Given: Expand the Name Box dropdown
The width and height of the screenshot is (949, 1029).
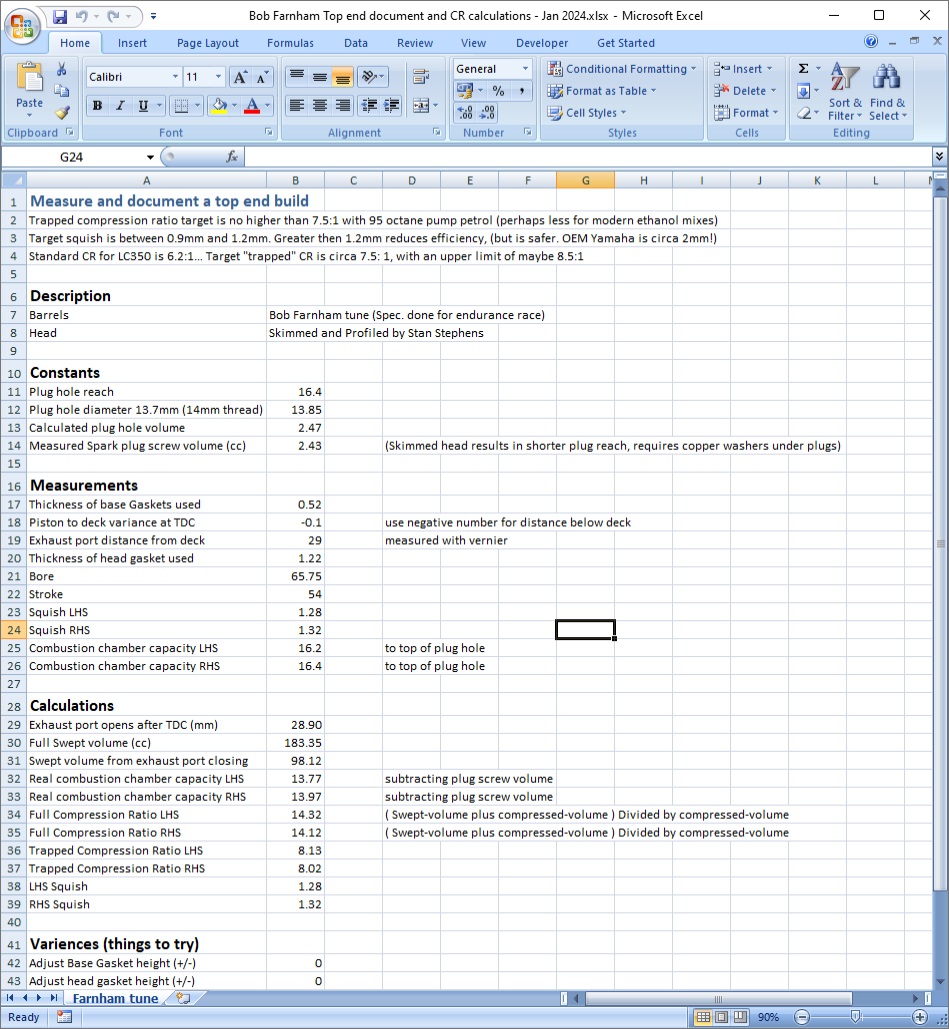Looking at the screenshot, I should coord(150,157).
